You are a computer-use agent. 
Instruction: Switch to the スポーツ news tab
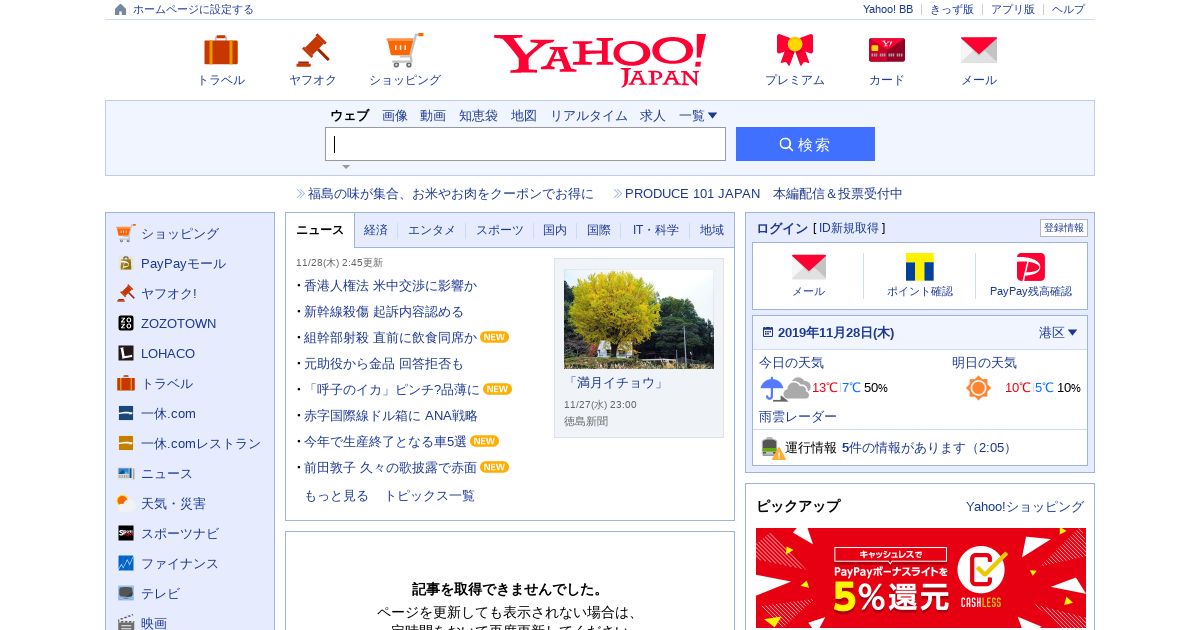(x=500, y=230)
